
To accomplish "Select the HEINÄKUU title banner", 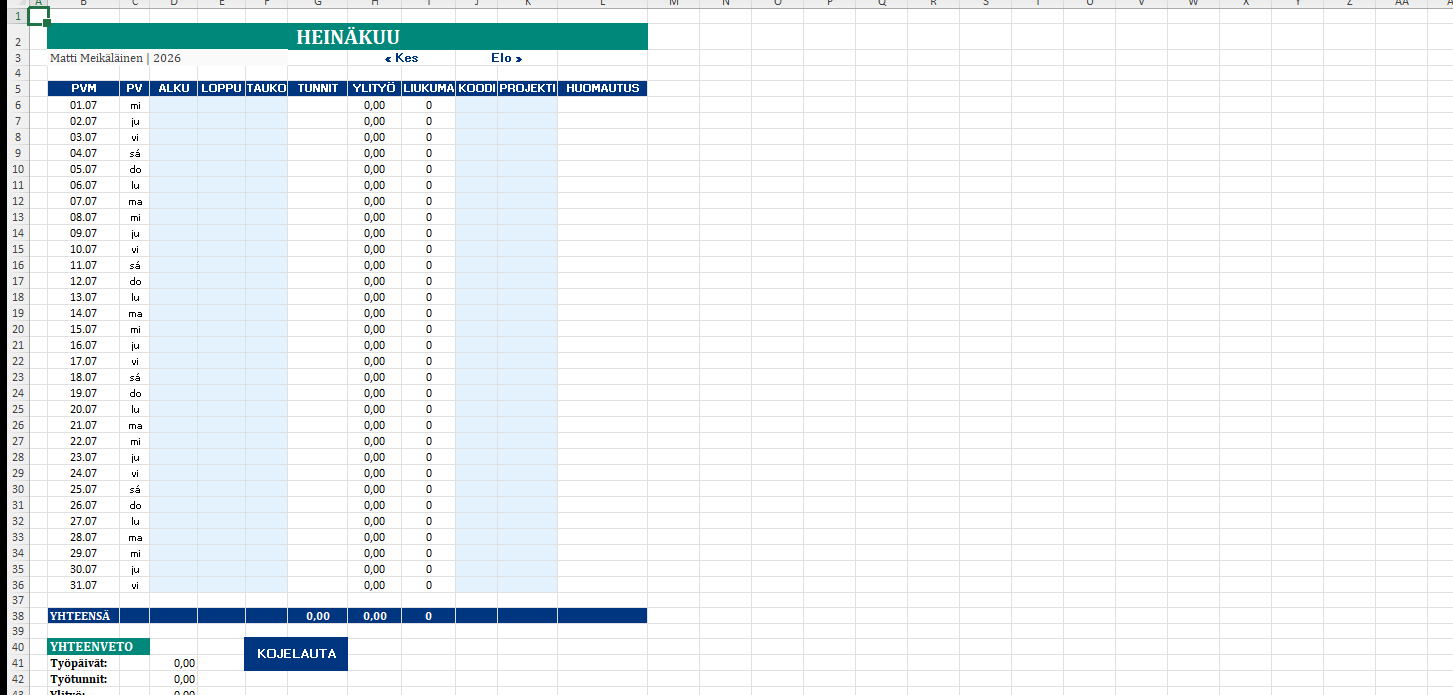I will point(347,38).
